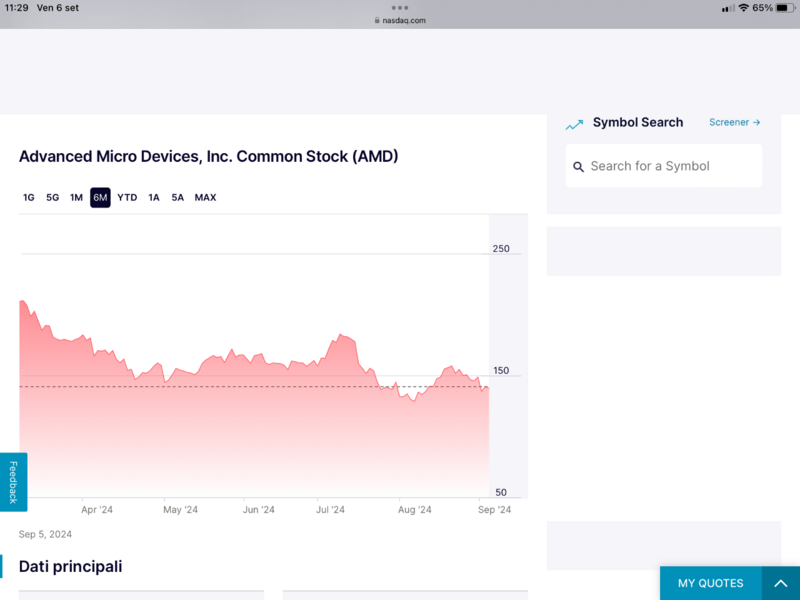This screenshot has width=800, height=600.
Task: Click the magnifier icon in symbol search
Action: [578, 167]
